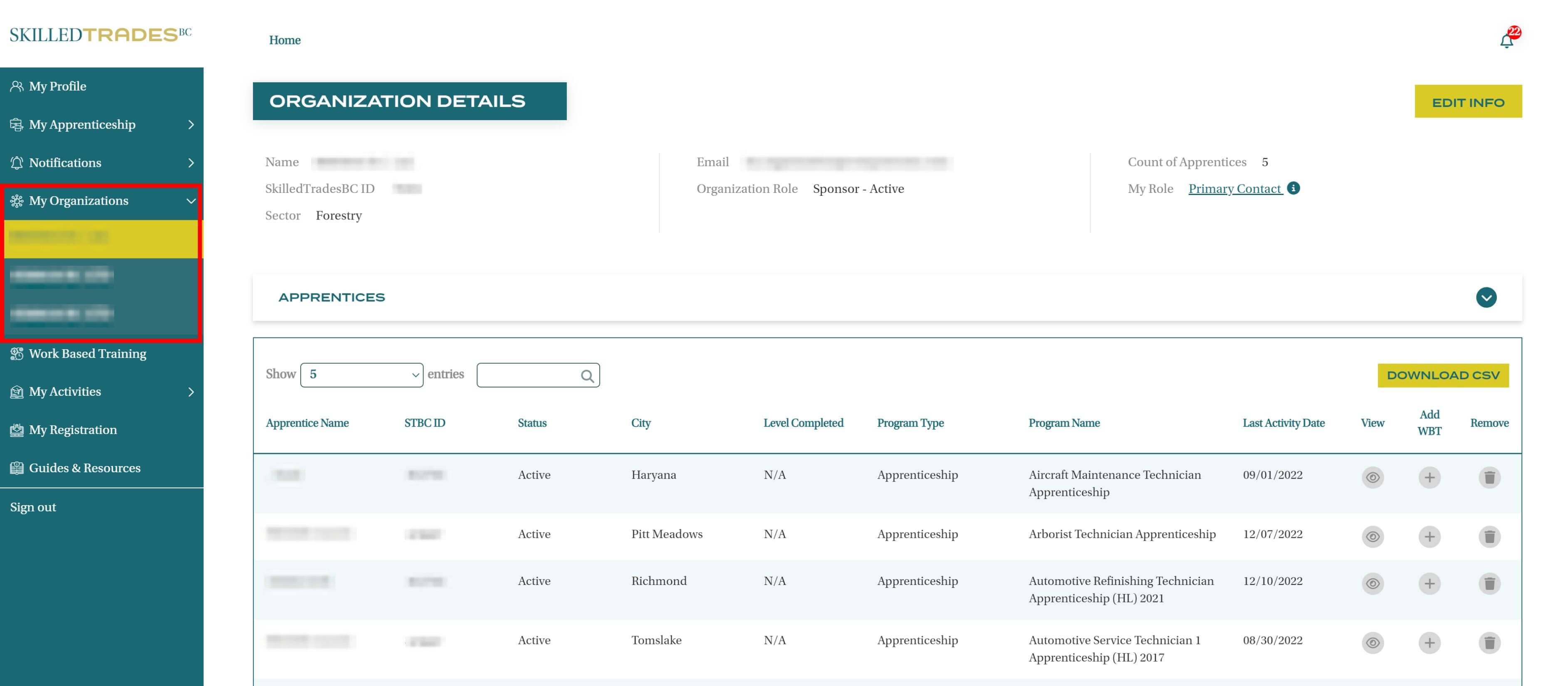The width and height of the screenshot is (1568, 686).
Task: View the Haryana apprentice via eye icon
Action: (1372, 477)
